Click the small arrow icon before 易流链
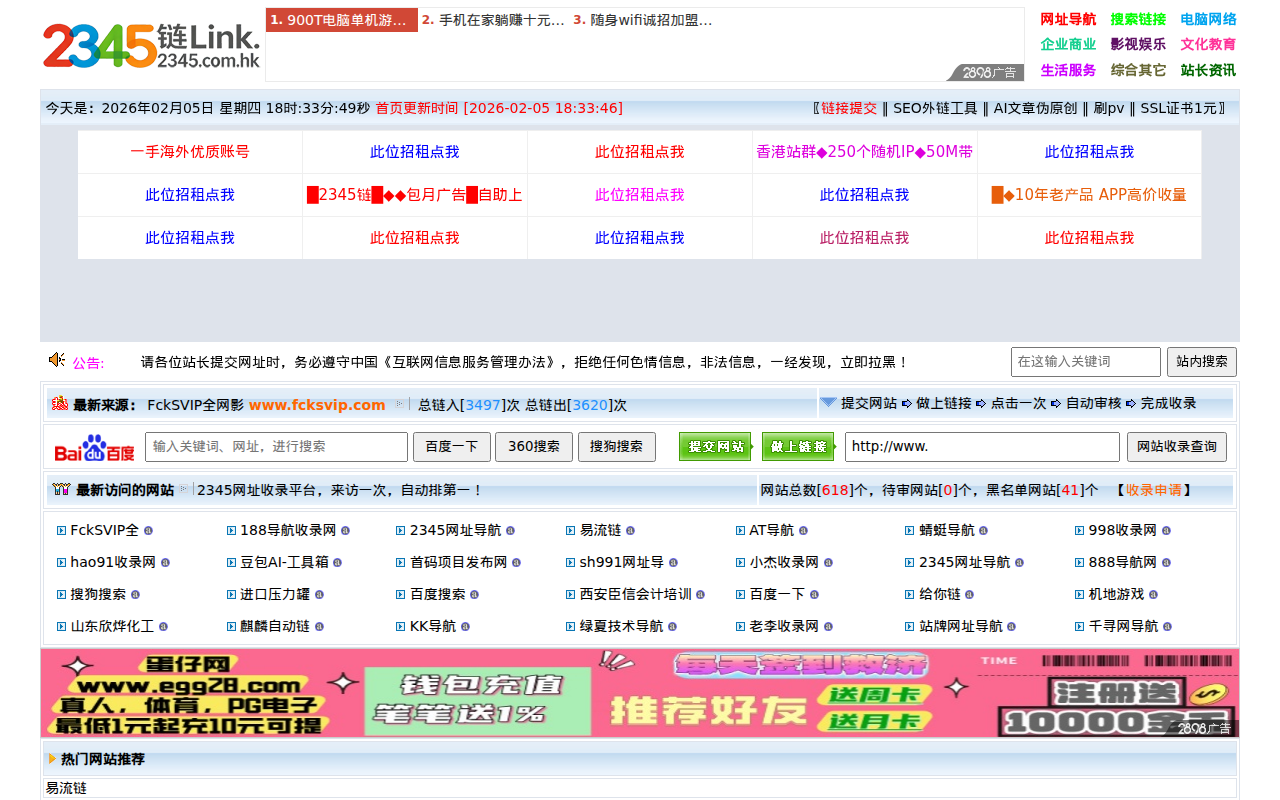The height and width of the screenshot is (800, 1280). (x=568, y=530)
